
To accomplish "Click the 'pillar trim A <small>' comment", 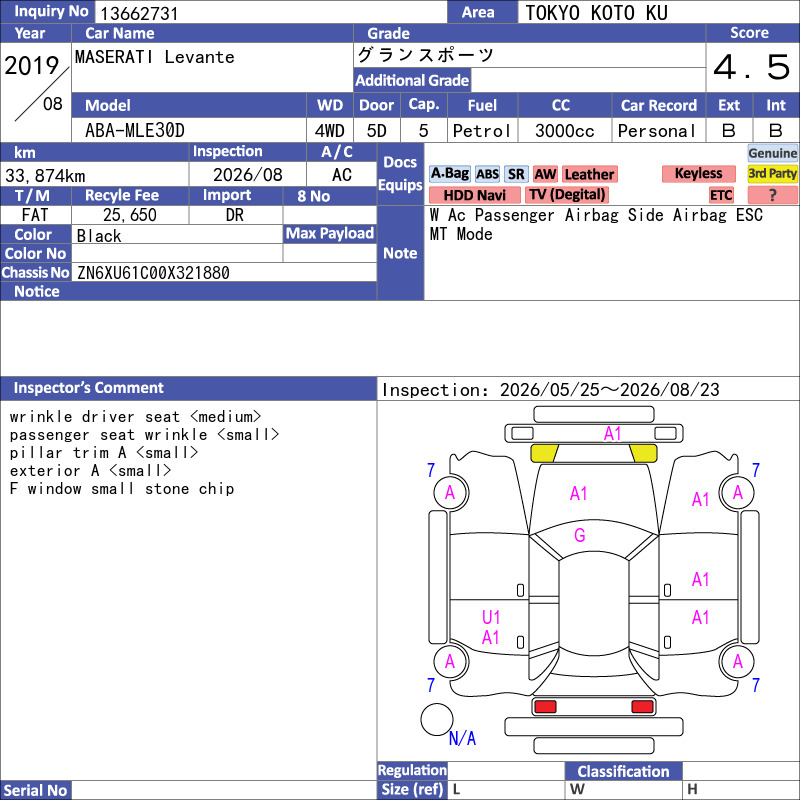I will (x=104, y=453).
